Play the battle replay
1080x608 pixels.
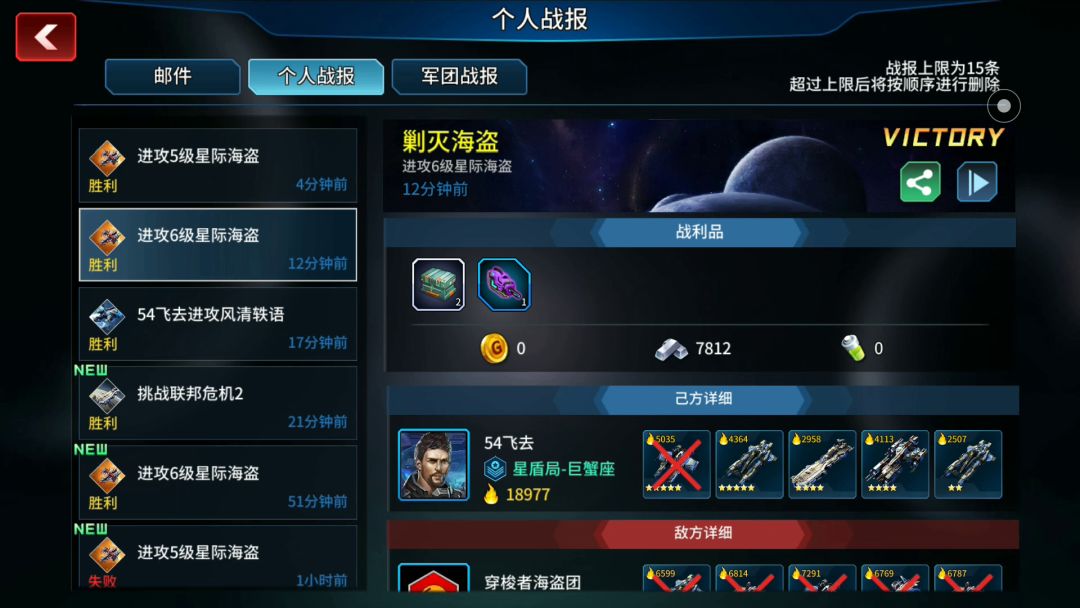click(977, 182)
